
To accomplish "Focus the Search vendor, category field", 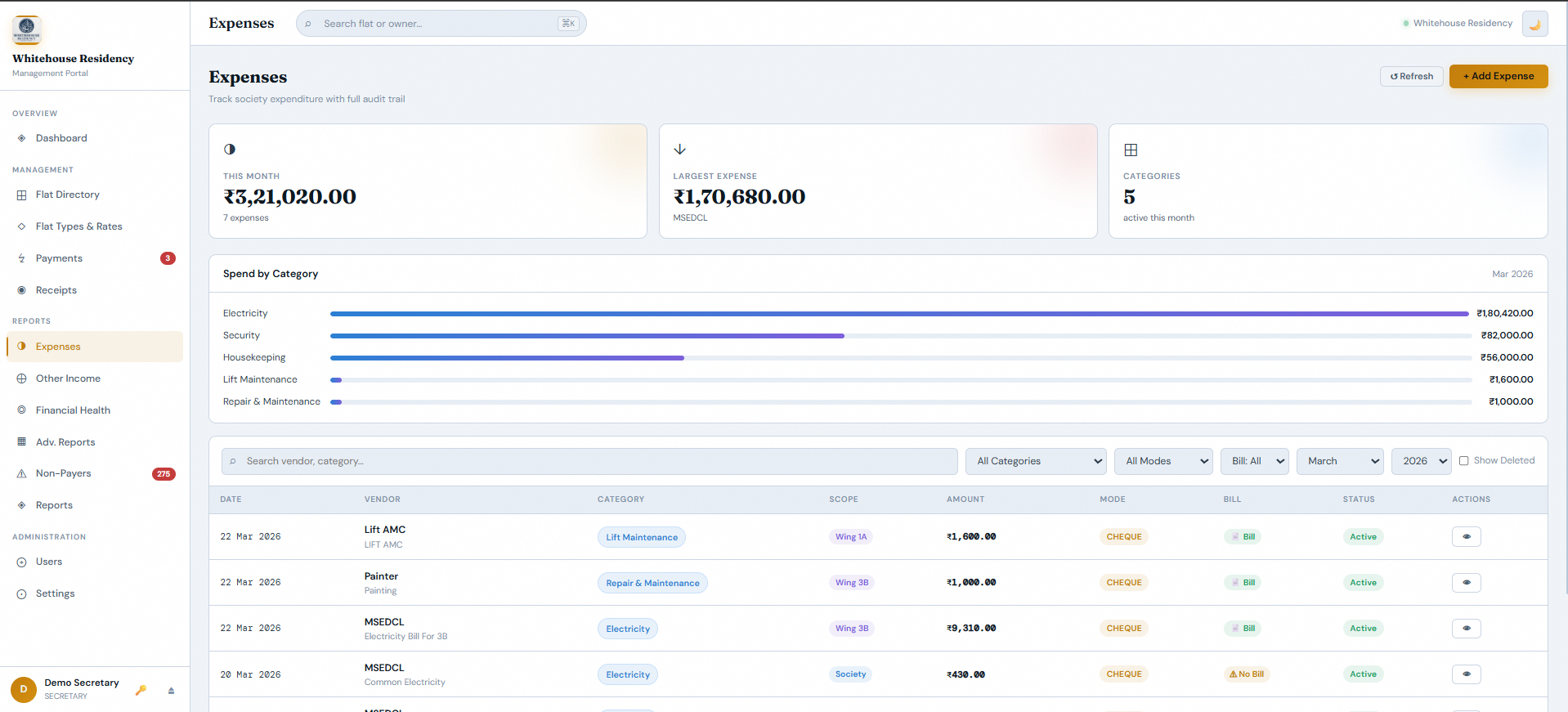I will click(x=589, y=461).
